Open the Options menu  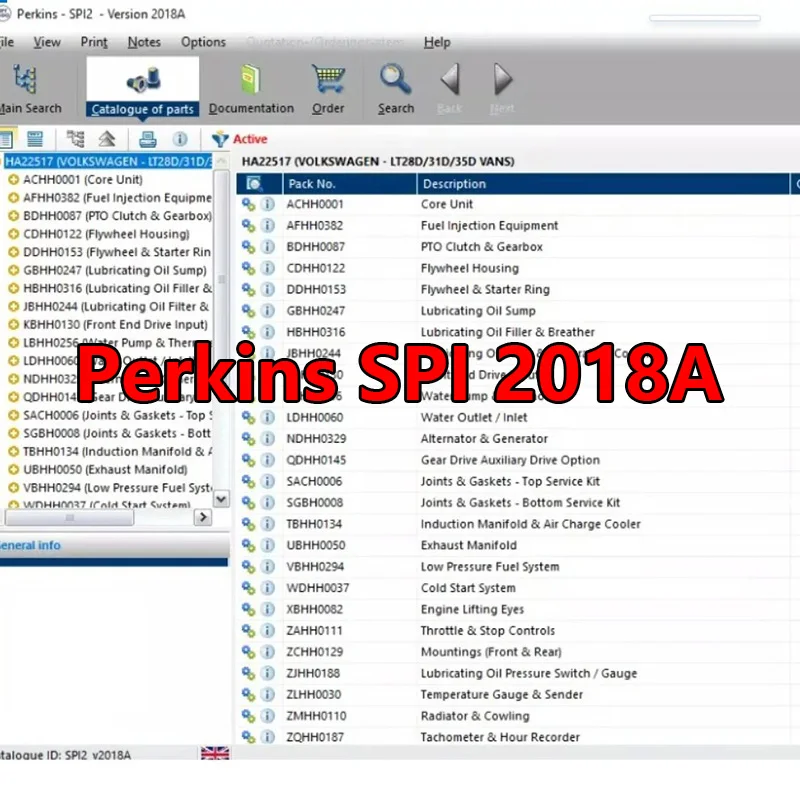coord(203,42)
